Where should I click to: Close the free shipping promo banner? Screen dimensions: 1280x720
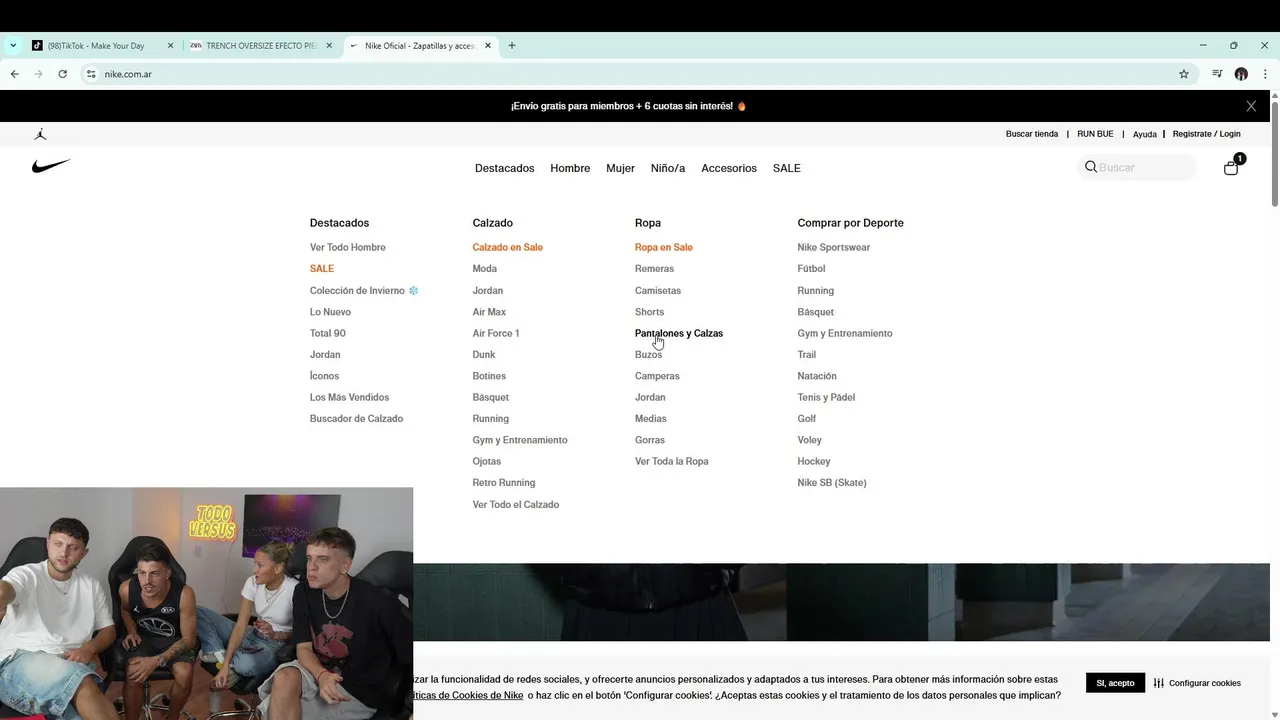(x=1251, y=106)
